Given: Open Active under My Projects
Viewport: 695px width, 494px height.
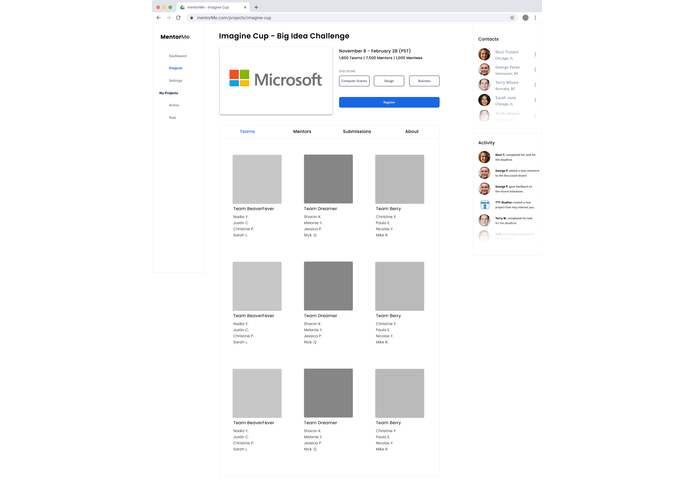Looking at the screenshot, I should (174, 105).
